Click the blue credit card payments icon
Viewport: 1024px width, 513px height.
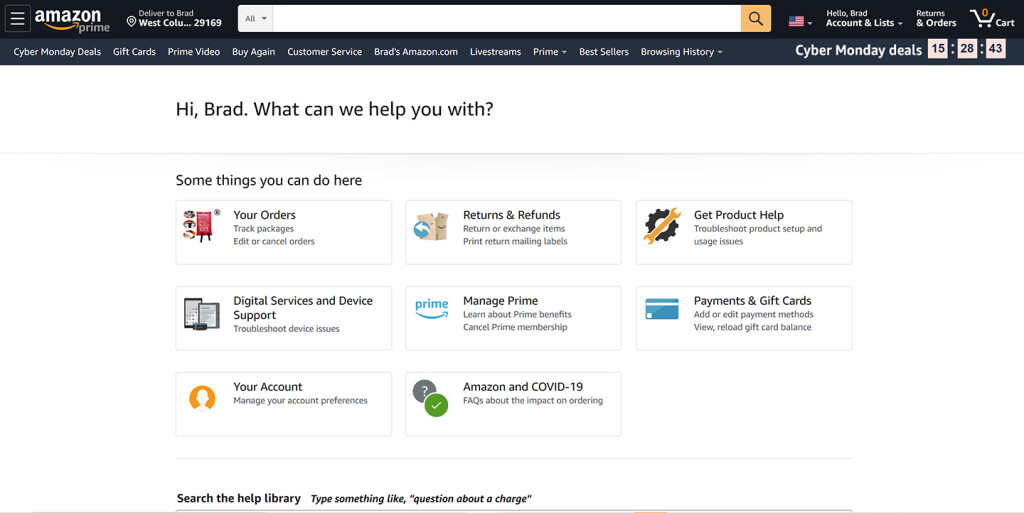[662, 309]
